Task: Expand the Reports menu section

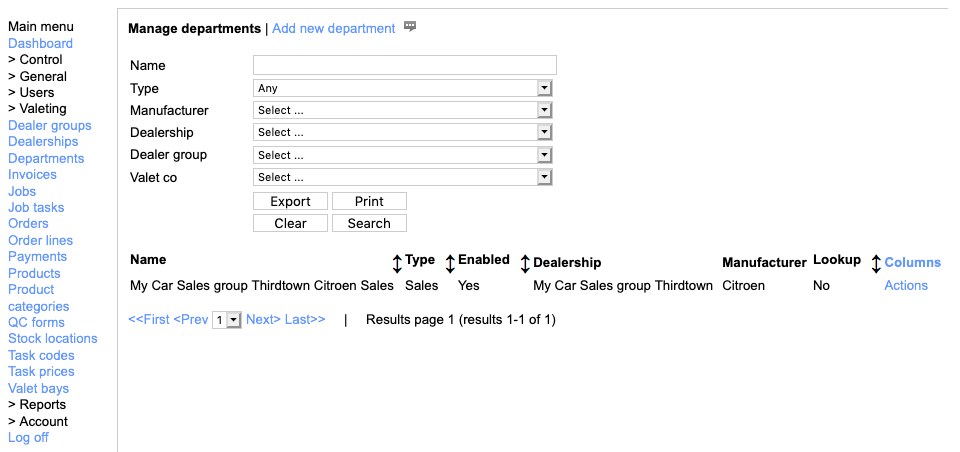Action: tap(37, 405)
